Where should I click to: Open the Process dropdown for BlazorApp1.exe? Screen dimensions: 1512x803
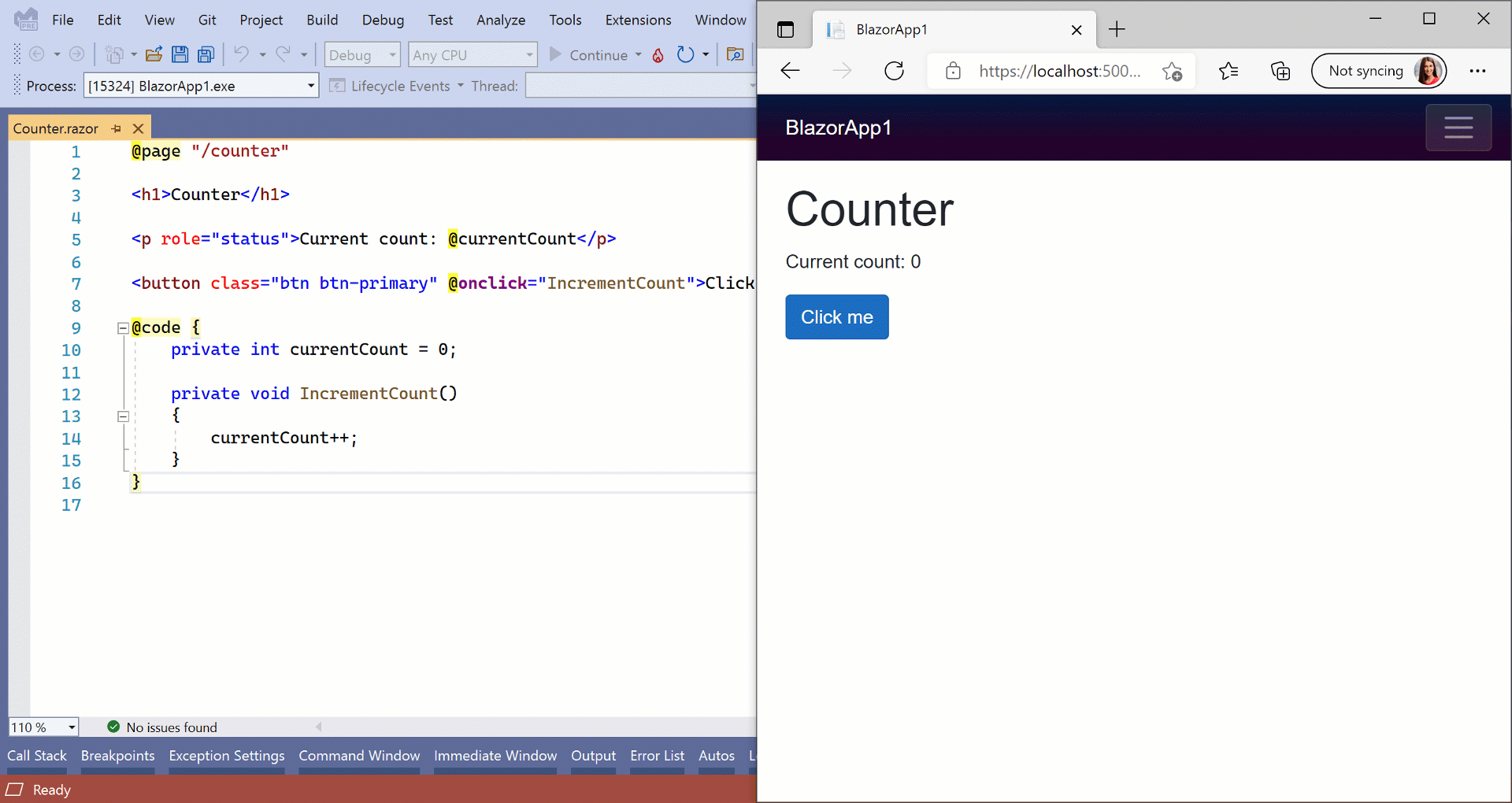(x=310, y=86)
